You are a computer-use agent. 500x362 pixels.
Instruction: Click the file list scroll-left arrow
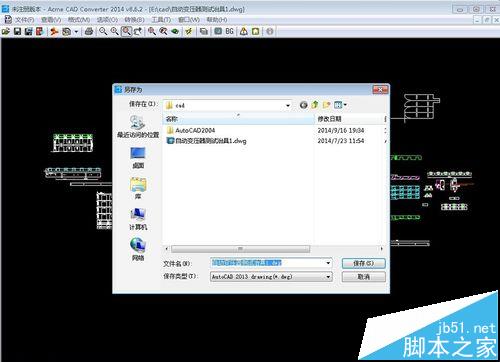[167, 249]
